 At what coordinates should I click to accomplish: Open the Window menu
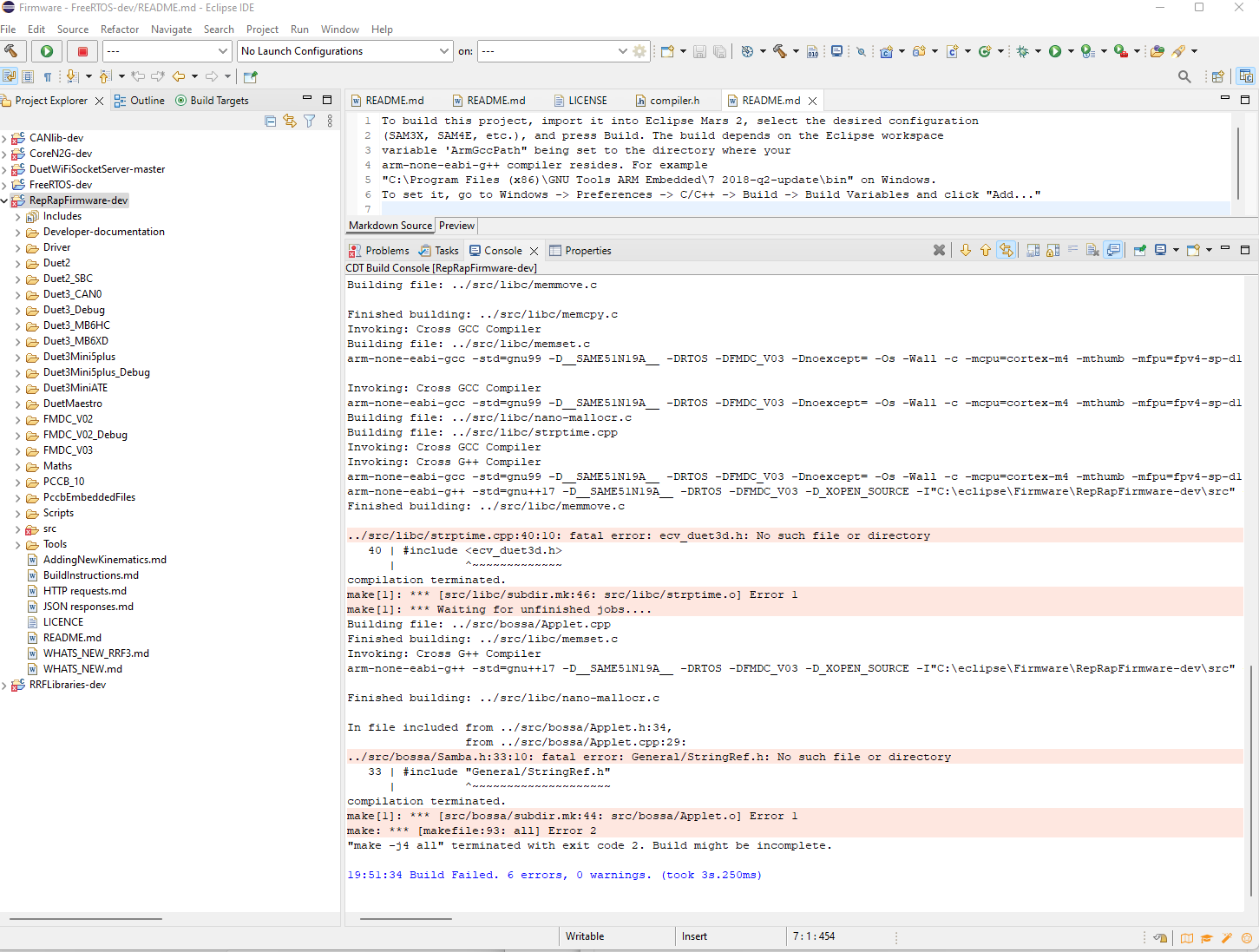pos(340,30)
